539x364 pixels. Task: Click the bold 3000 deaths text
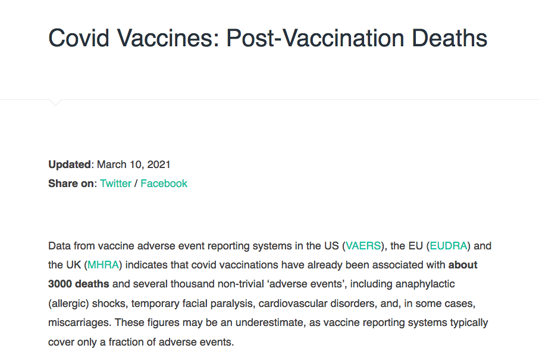[79, 284]
